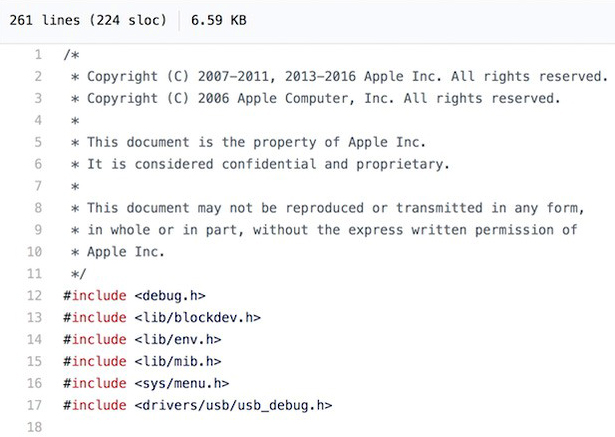Click the drivers/usb/usb_debug.h include path

pyautogui.click(x=233, y=405)
